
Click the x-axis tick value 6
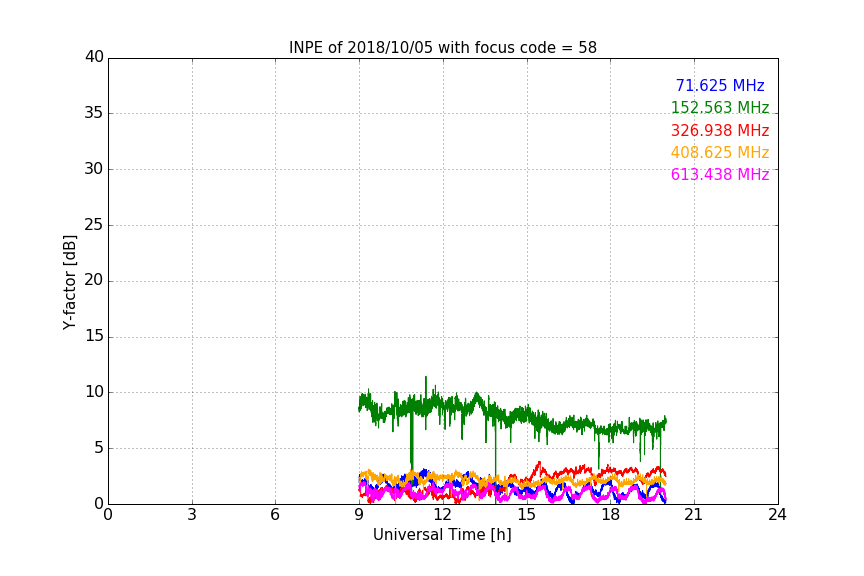(x=275, y=515)
